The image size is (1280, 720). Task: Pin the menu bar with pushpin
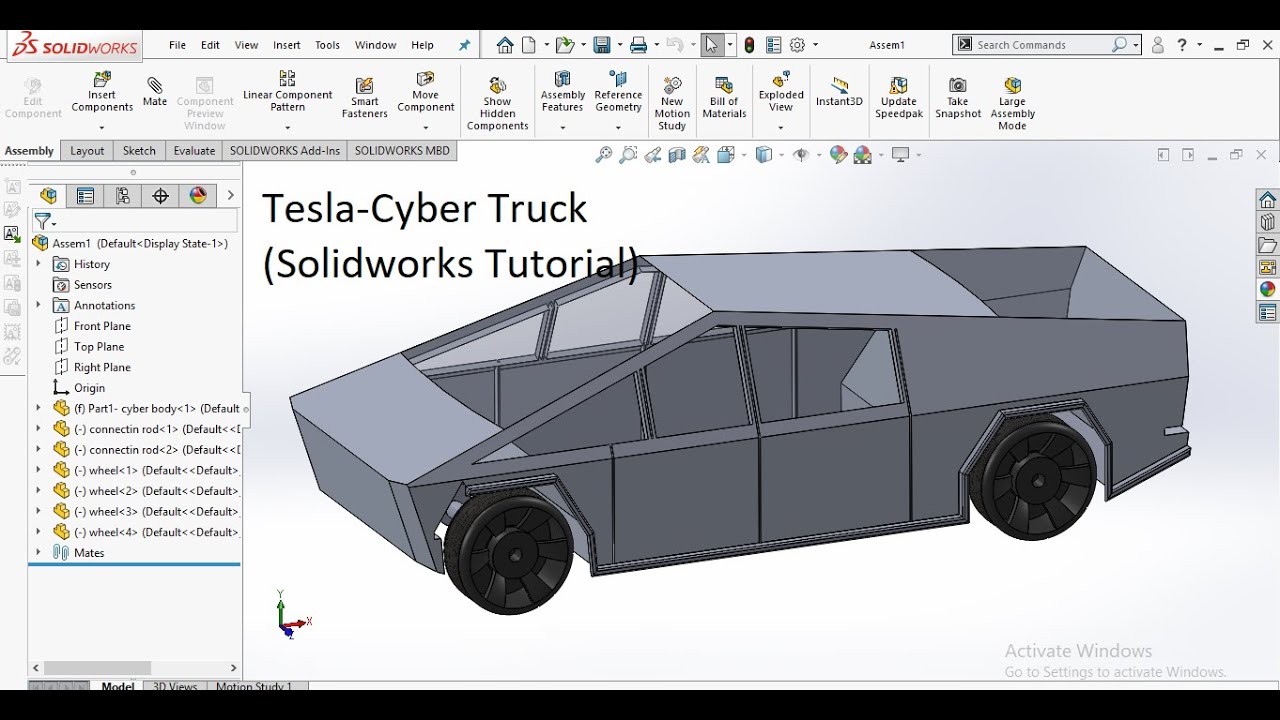click(x=464, y=45)
